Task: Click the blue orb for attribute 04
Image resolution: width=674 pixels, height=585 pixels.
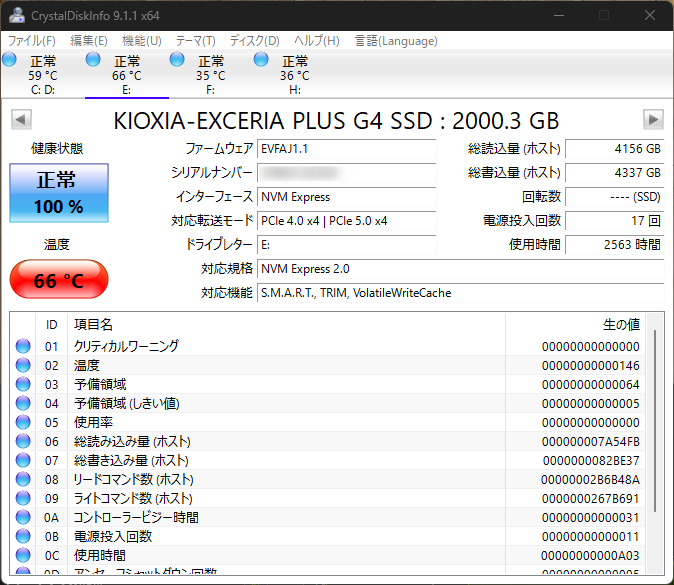Action: [23, 403]
